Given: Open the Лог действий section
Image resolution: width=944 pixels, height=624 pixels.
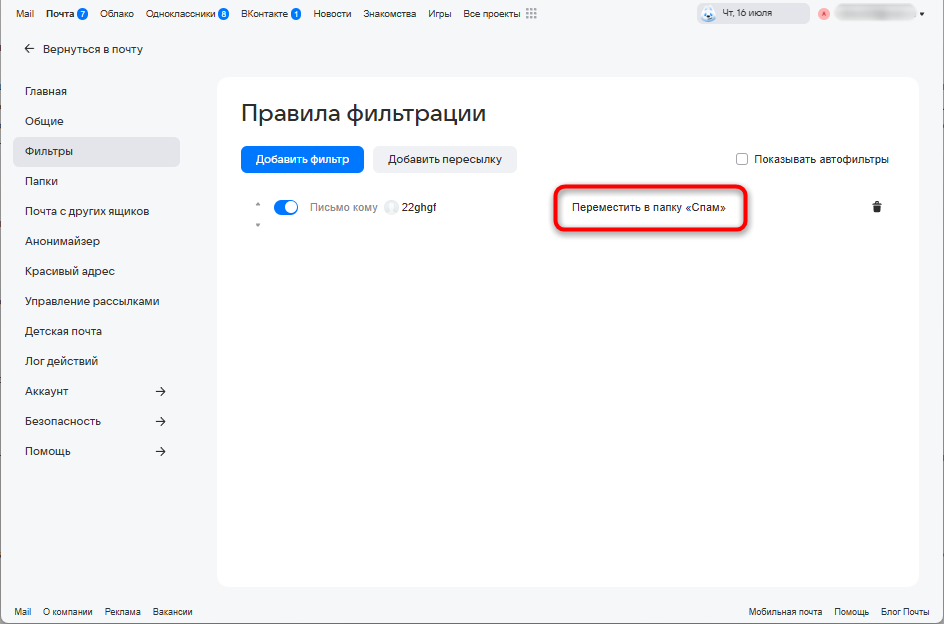Looking at the screenshot, I should tap(61, 361).
